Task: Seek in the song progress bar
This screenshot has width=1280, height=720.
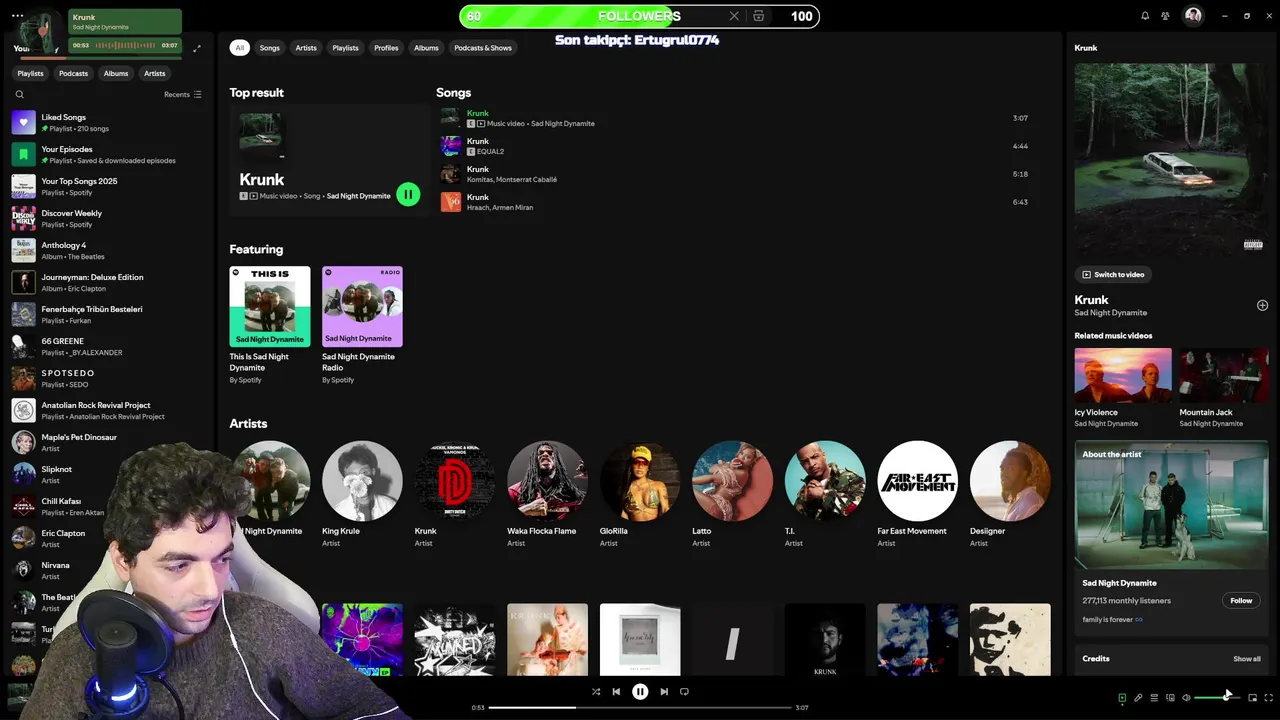Action: [x=640, y=708]
